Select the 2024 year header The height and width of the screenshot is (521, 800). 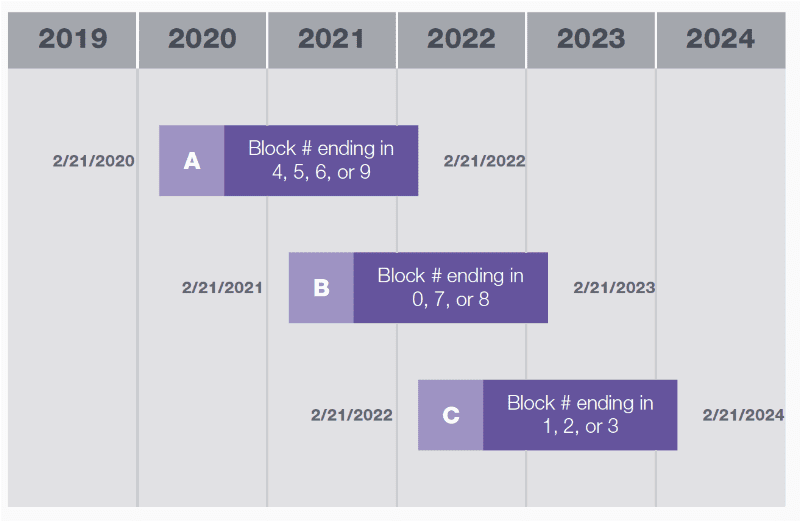coord(721,40)
